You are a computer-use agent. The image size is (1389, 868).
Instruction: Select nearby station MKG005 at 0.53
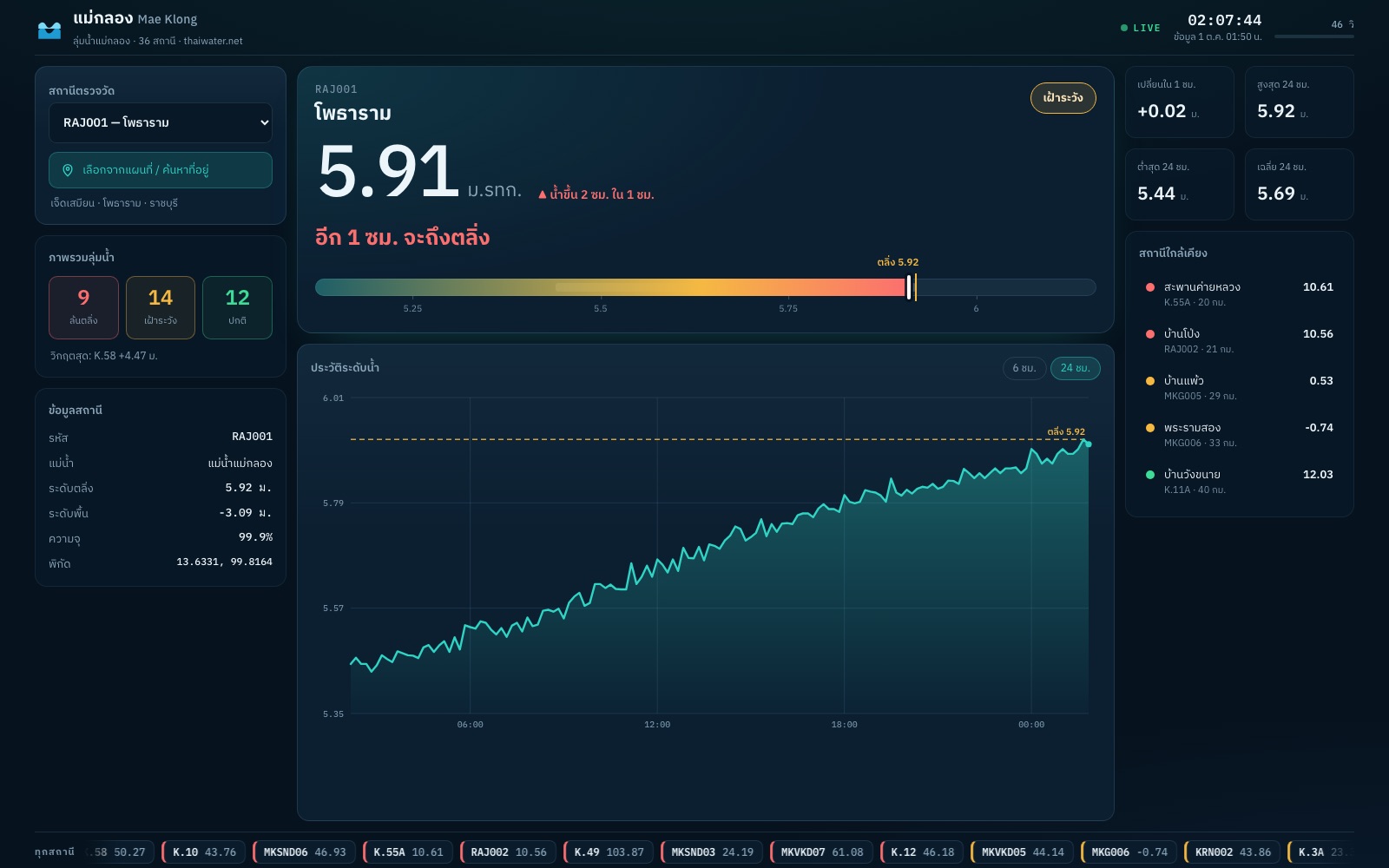pos(1239,388)
